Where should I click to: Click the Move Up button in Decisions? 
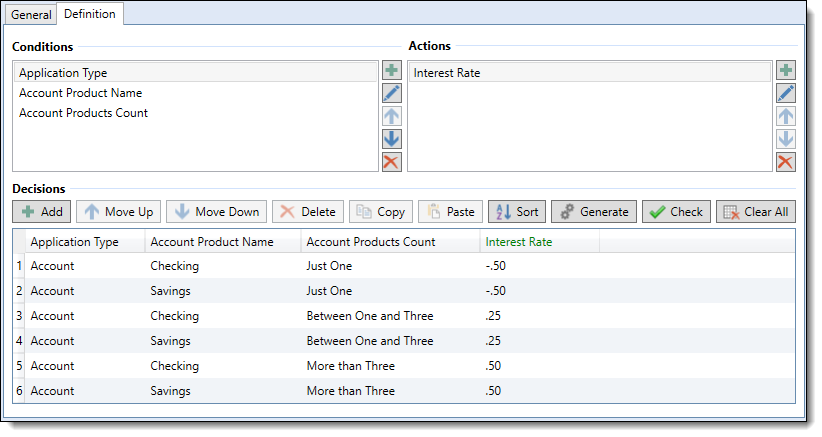tap(118, 212)
